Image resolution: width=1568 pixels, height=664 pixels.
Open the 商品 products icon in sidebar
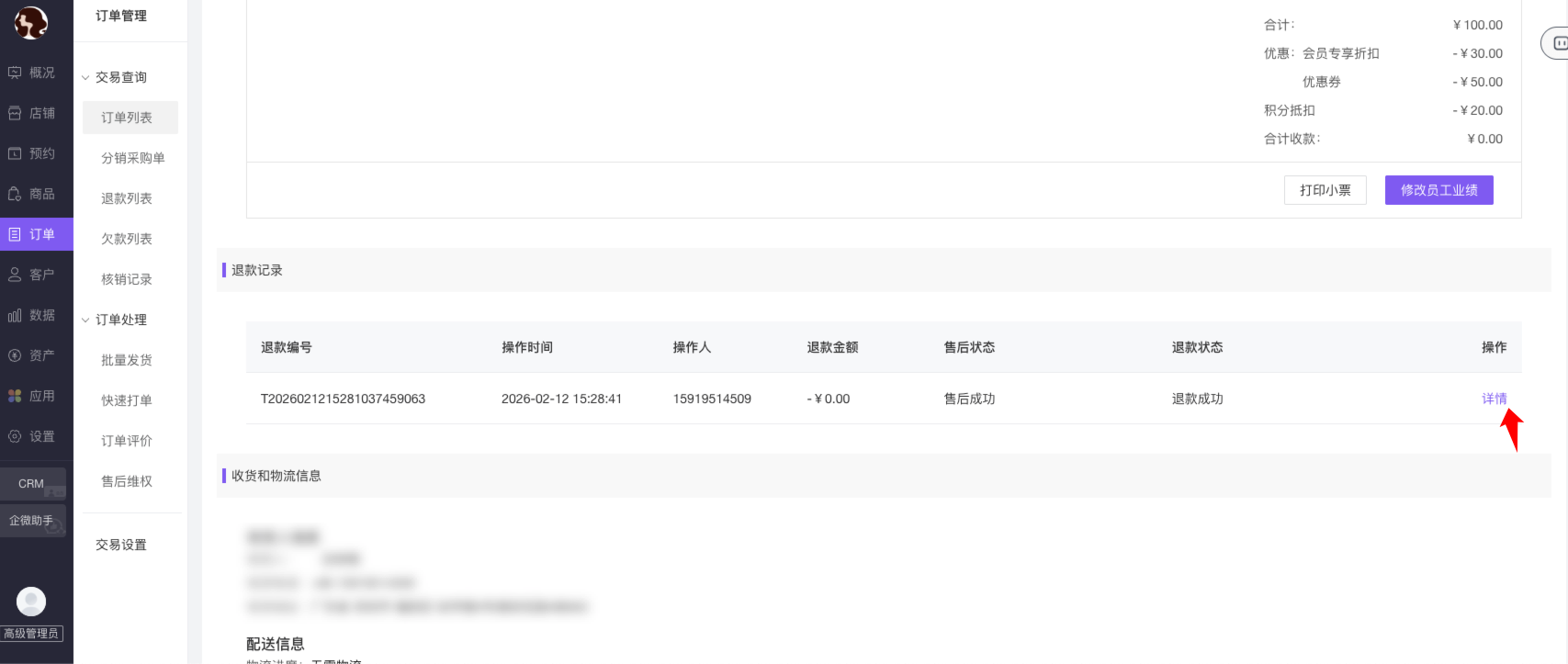(x=15, y=194)
